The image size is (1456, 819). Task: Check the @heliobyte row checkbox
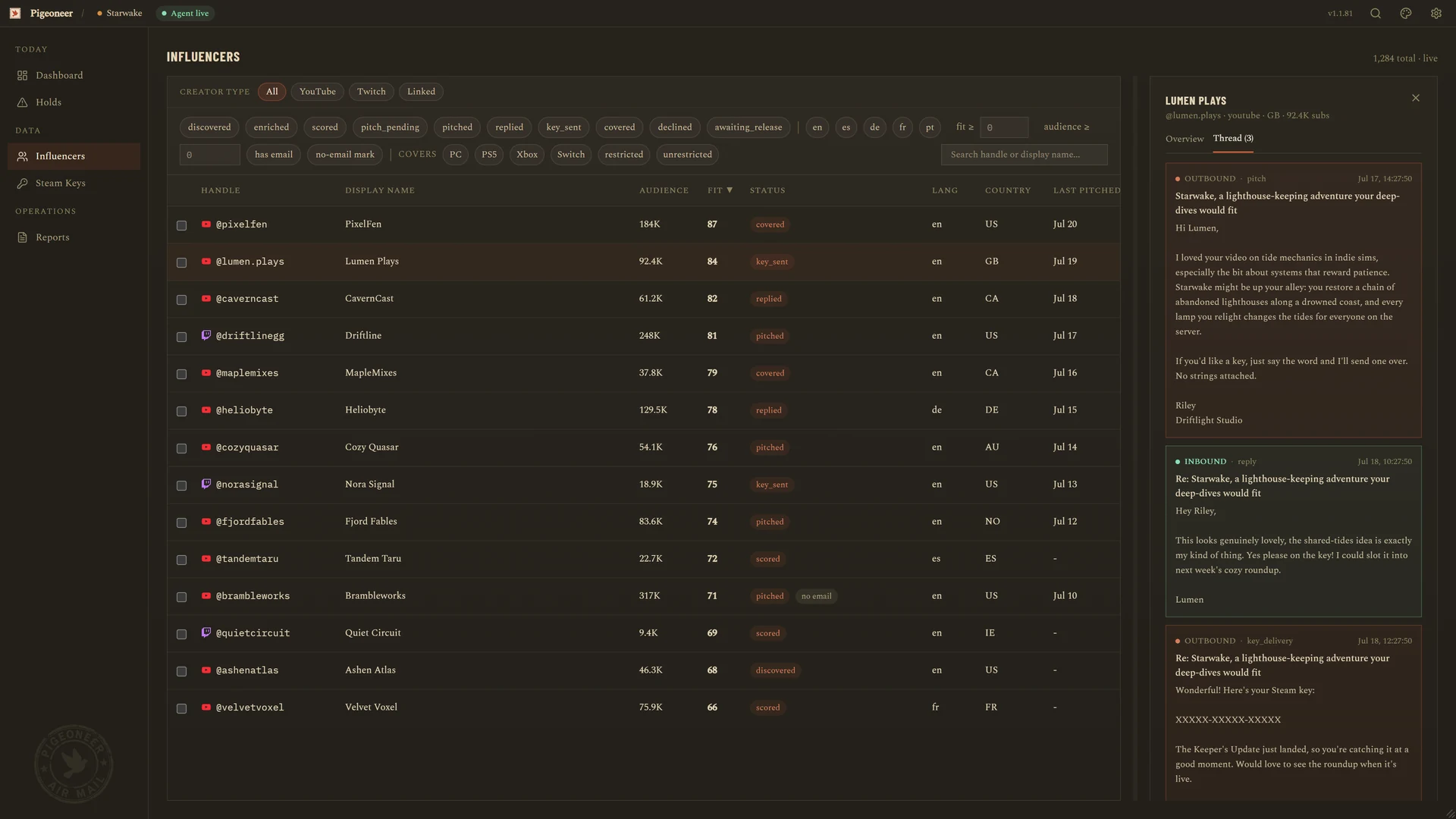coord(182,411)
